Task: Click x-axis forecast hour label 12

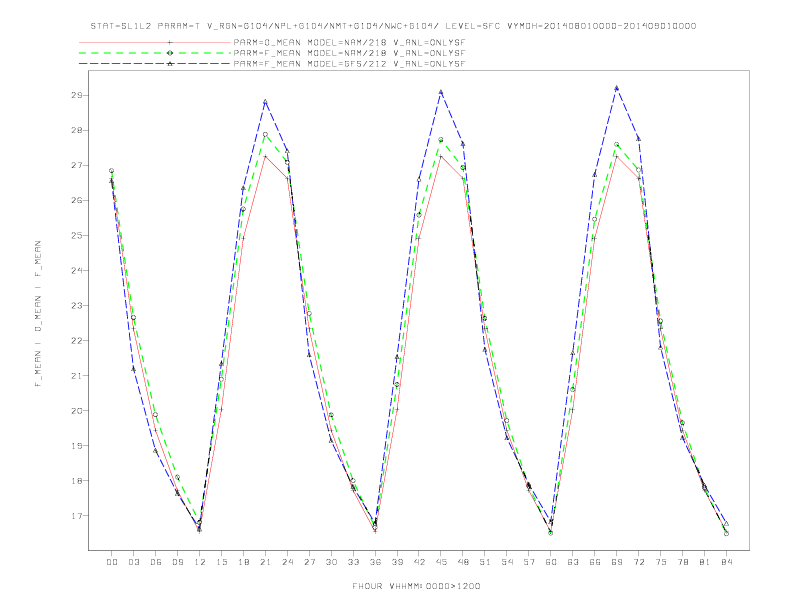Action: [200, 562]
